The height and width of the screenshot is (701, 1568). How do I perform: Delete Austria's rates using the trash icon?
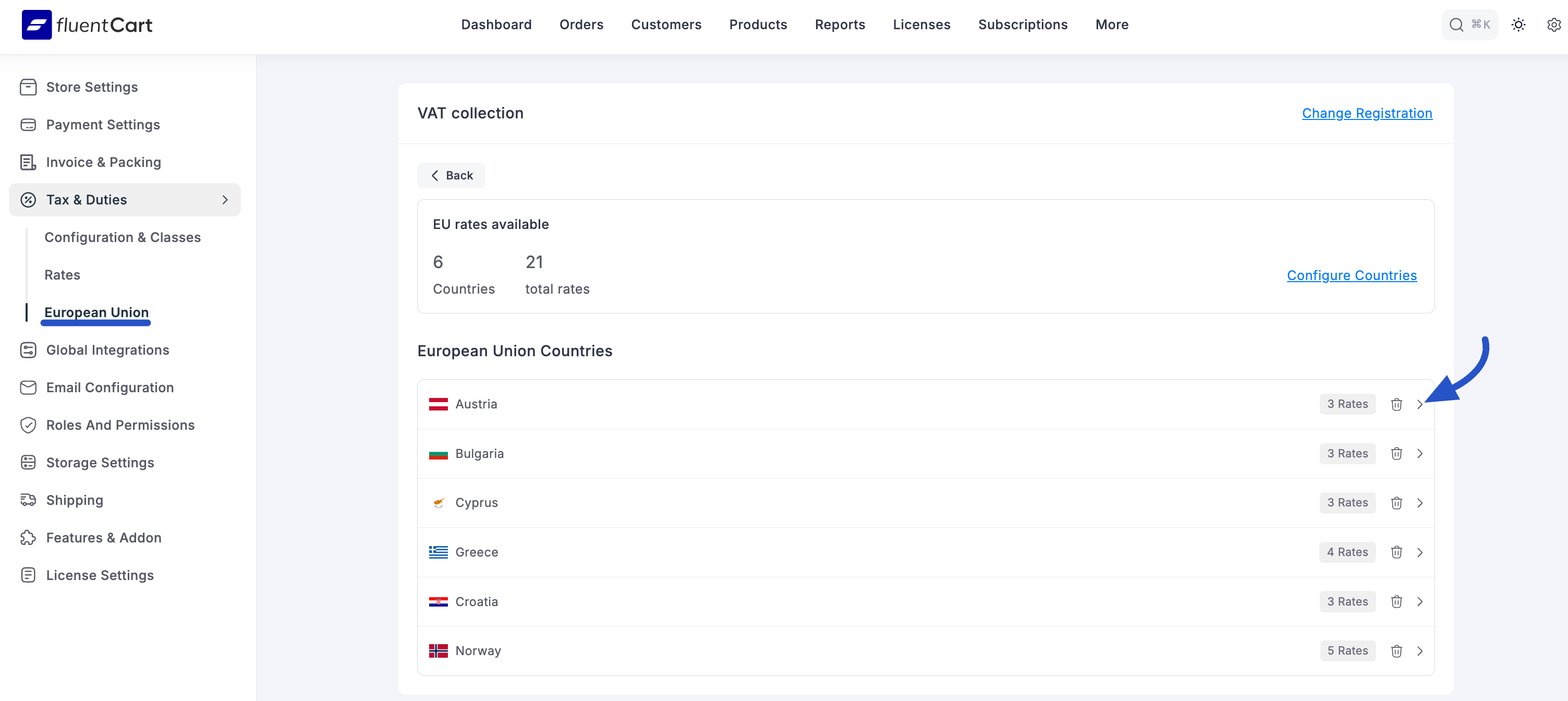click(1396, 404)
